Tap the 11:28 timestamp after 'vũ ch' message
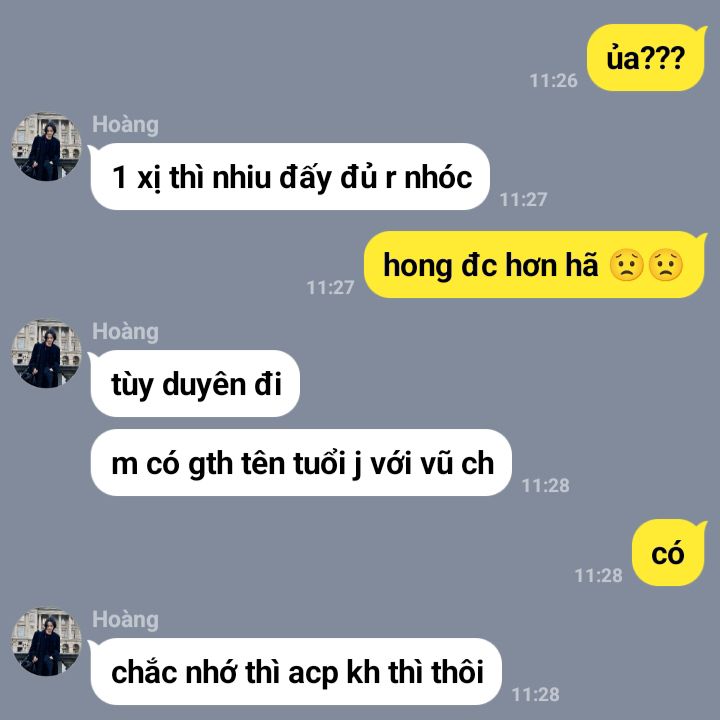The width and height of the screenshot is (720, 720). (x=546, y=486)
